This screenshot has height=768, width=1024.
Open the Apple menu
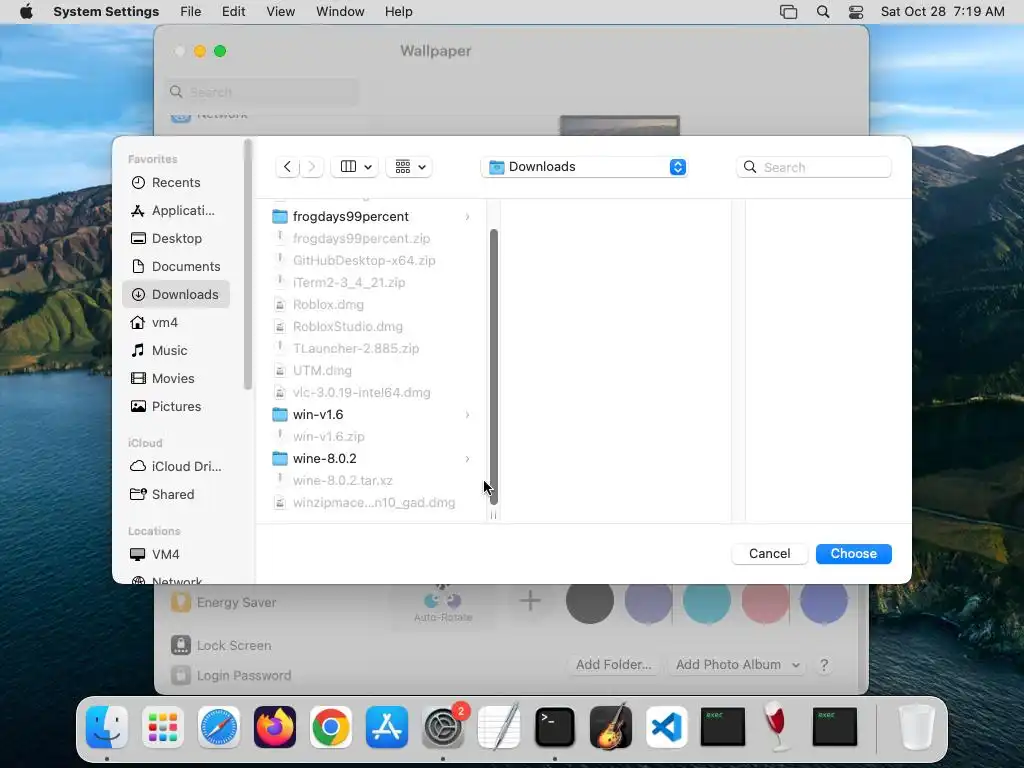tap(26, 12)
